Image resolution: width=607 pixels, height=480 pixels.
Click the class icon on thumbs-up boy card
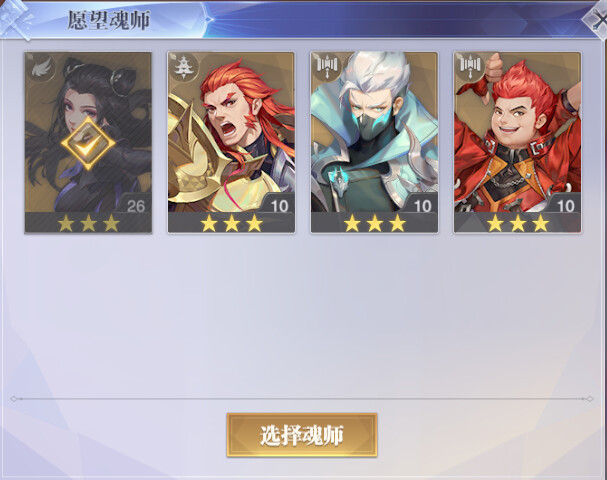click(470, 65)
